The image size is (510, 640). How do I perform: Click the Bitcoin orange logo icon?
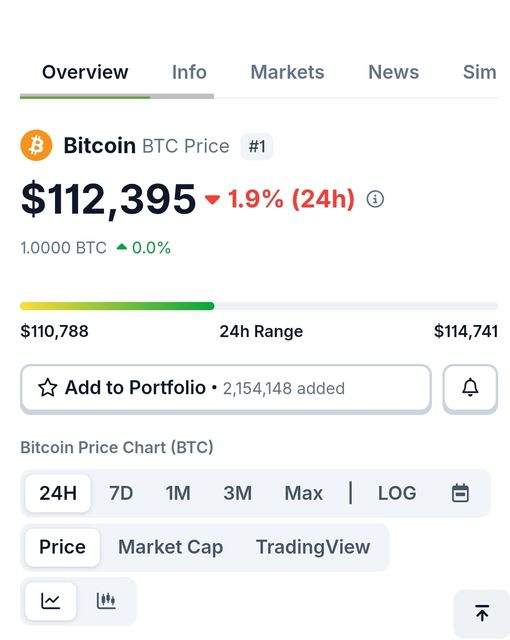pyautogui.click(x=36, y=145)
